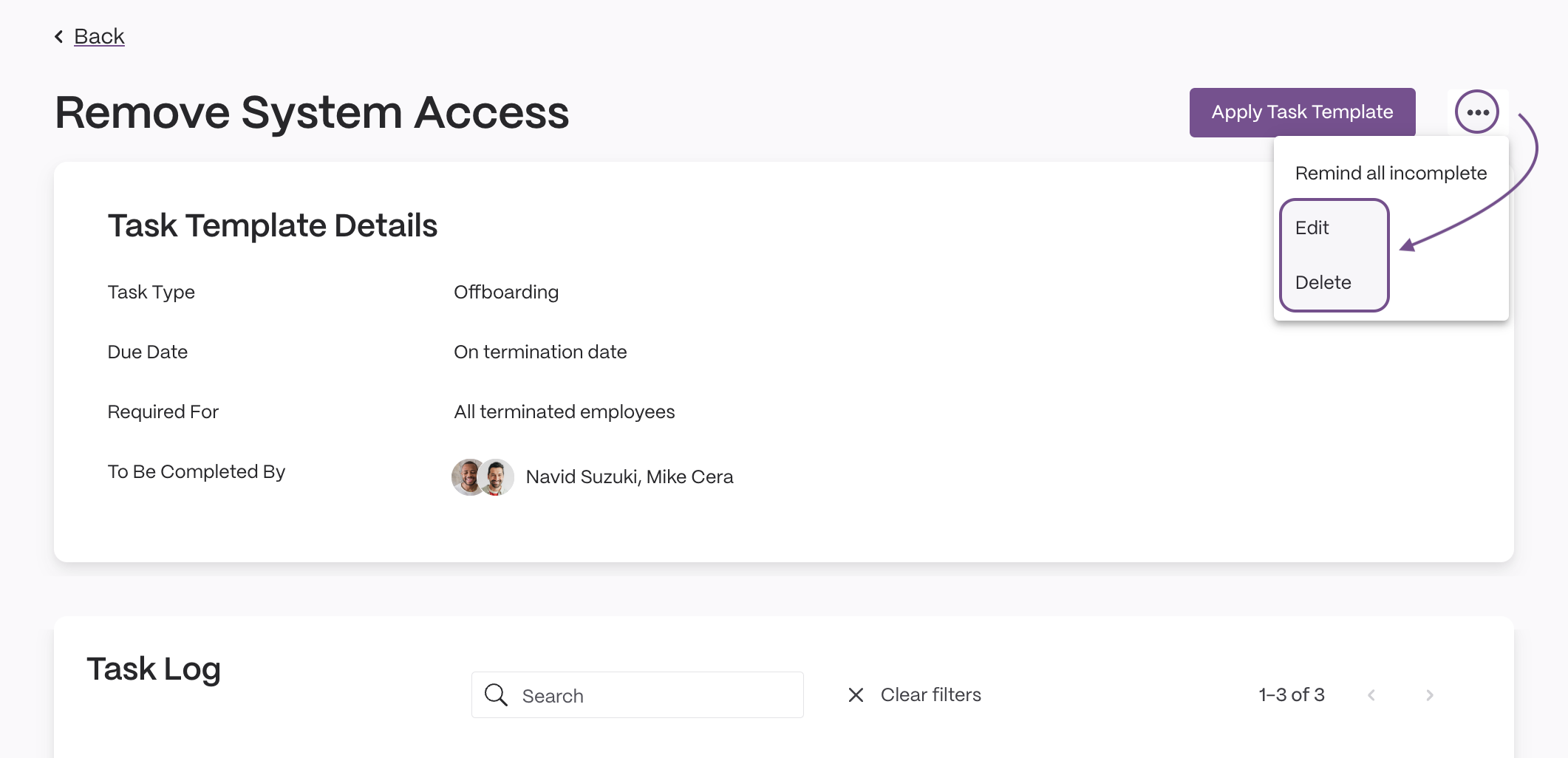The width and height of the screenshot is (1568, 758).
Task: Click the Offboarding task type value
Action: (x=506, y=292)
